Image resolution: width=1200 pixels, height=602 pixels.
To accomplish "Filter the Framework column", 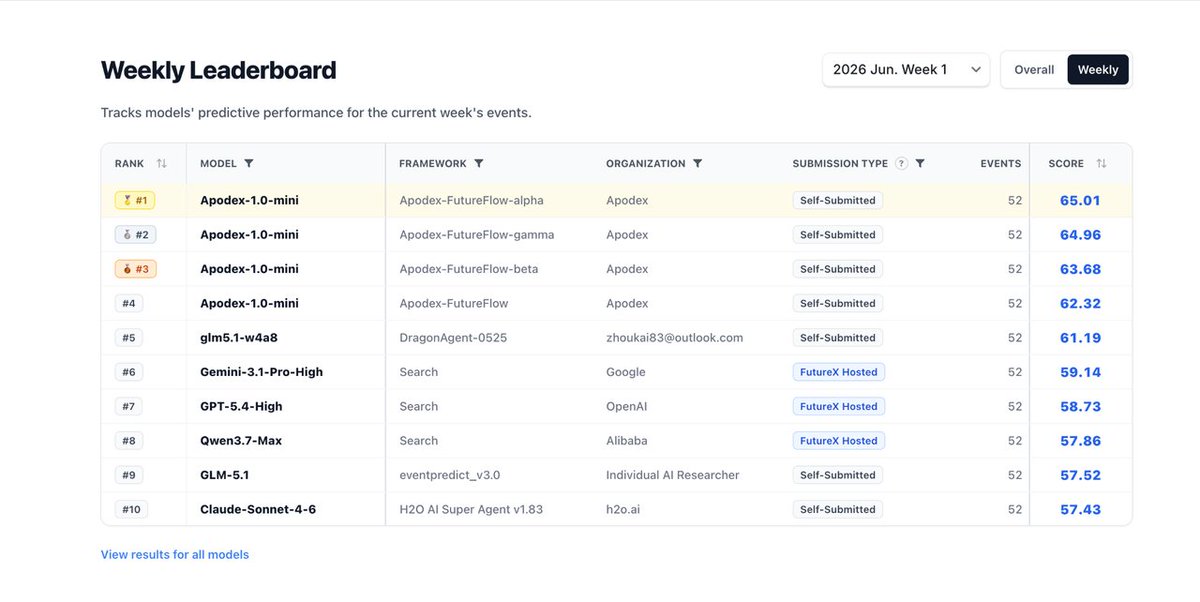I will point(479,163).
